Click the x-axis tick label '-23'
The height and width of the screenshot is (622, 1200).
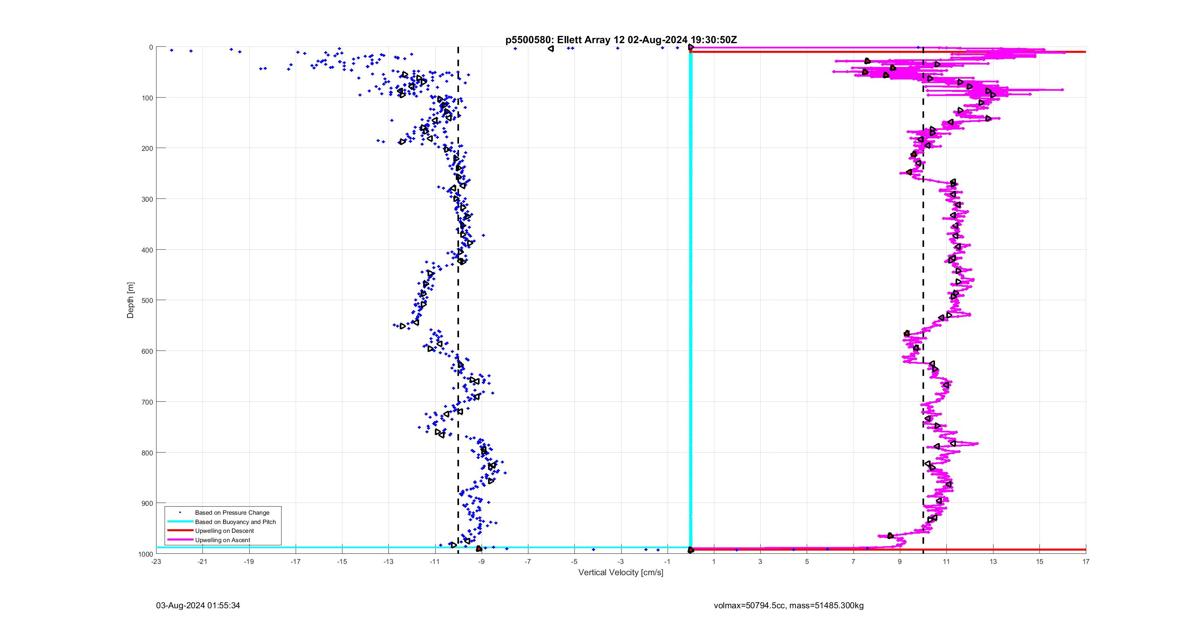156,562
